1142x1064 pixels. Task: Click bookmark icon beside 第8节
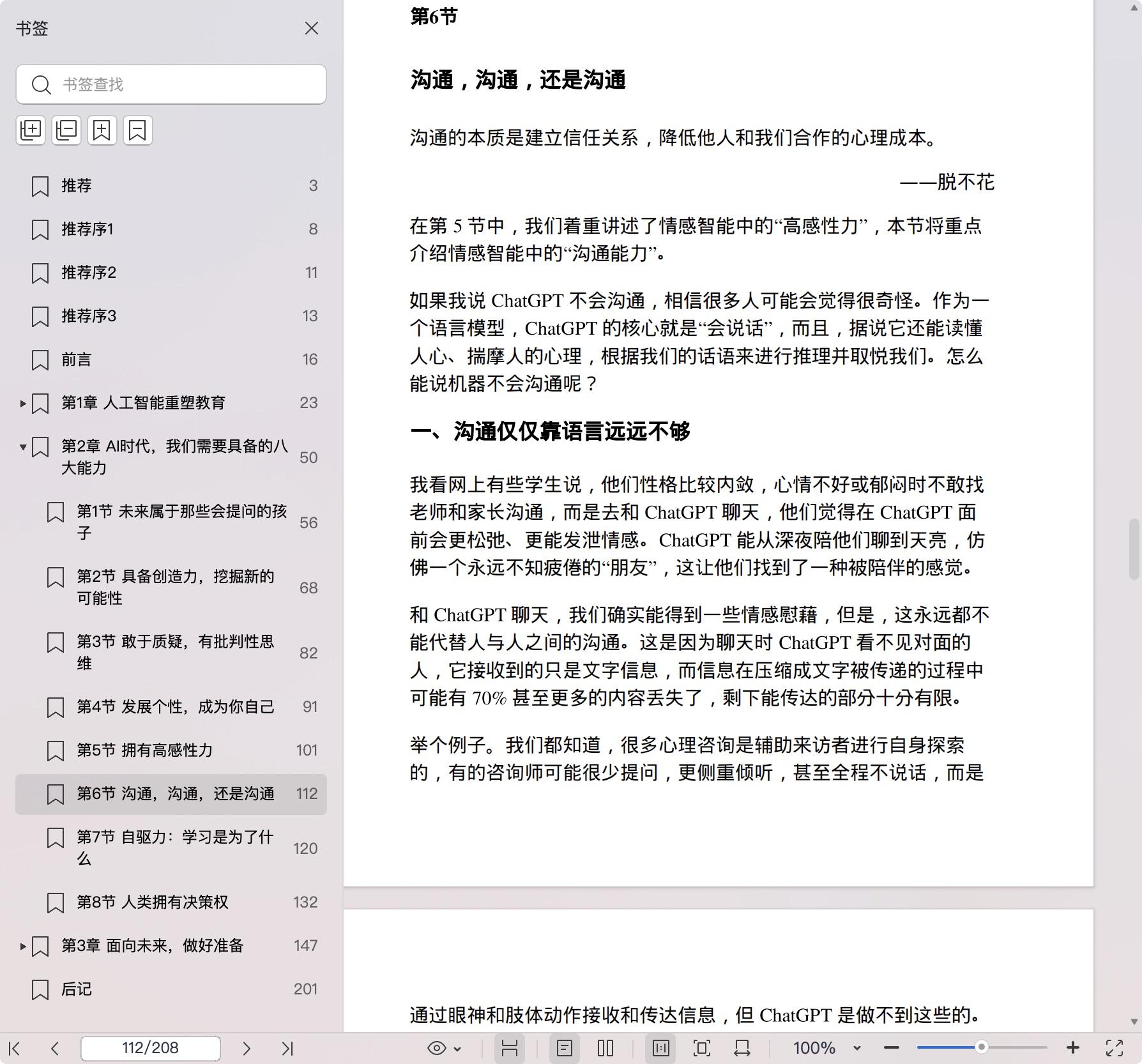(x=56, y=902)
